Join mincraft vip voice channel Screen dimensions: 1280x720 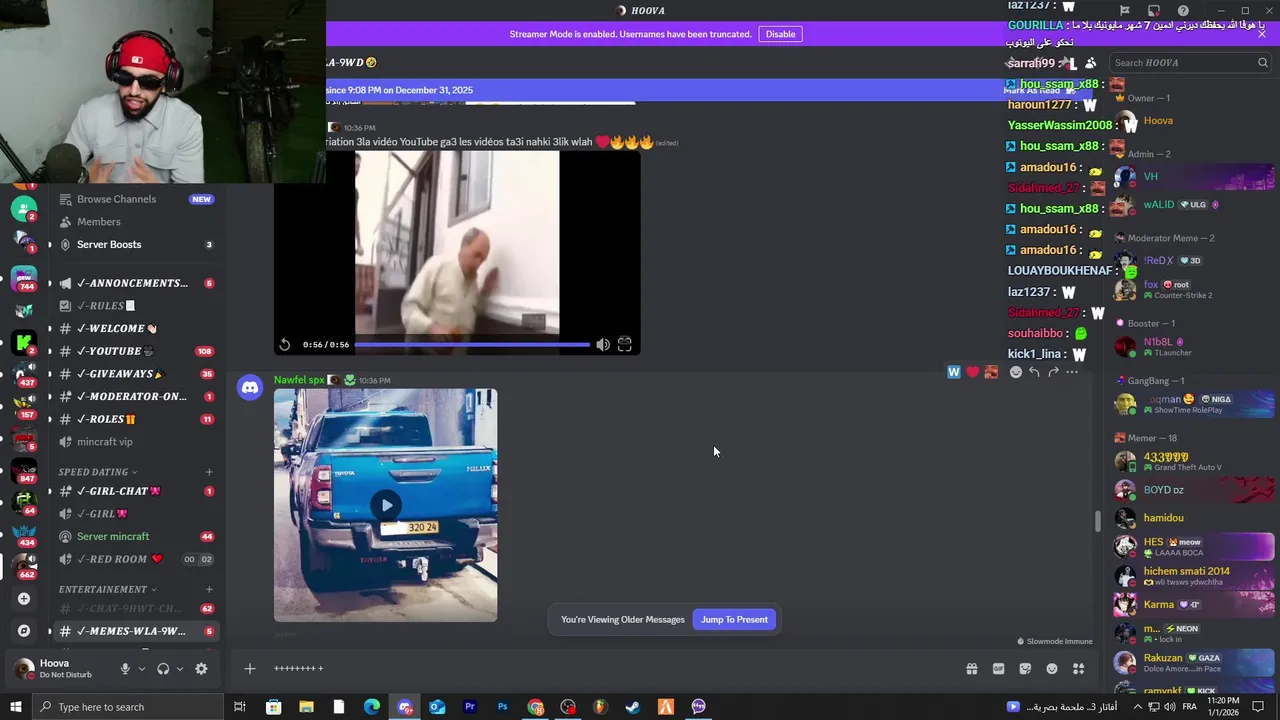tap(104, 442)
